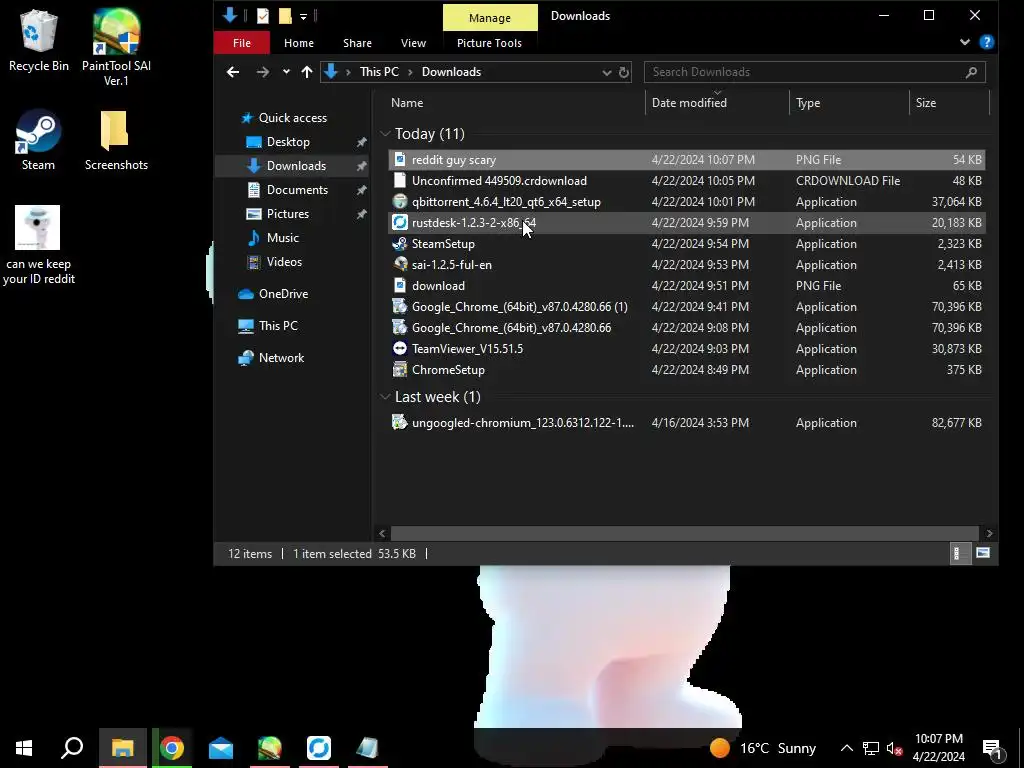Screen dimensions: 1024x768
Task: Launch PaintTool SAI desktop shortcut
Action: click(116, 48)
